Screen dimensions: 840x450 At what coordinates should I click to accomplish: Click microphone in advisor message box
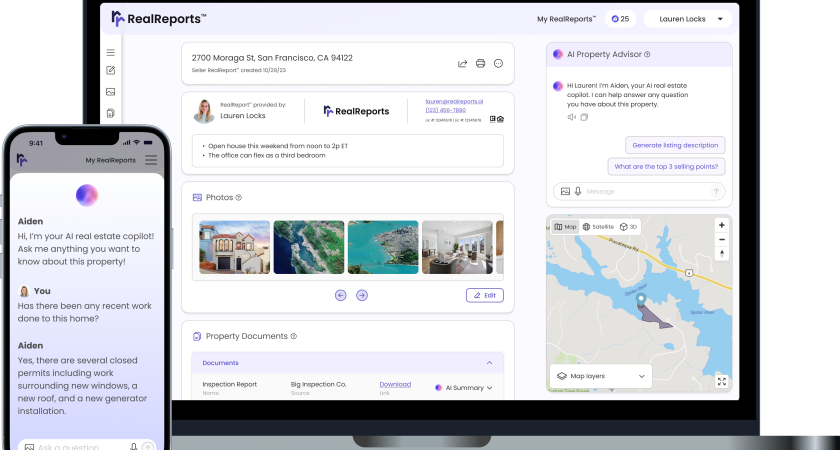click(578, 191)
